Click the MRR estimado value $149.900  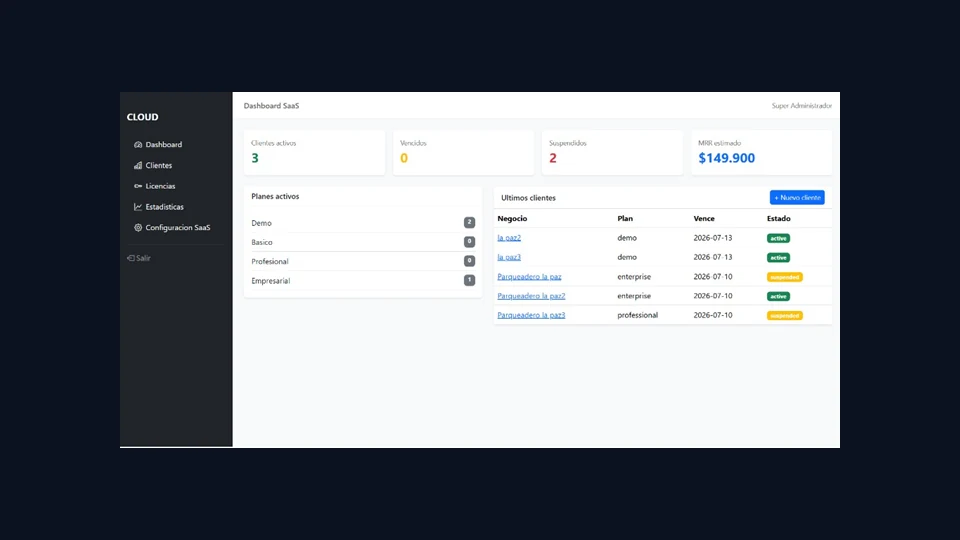pos(727,158)
